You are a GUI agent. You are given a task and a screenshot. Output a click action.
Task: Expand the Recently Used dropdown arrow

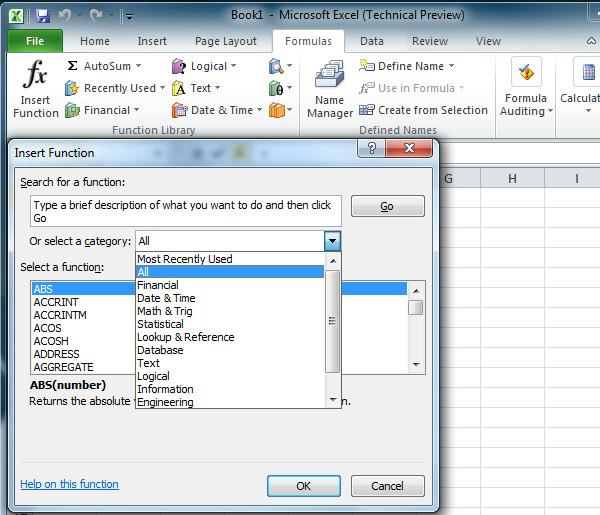162,88
